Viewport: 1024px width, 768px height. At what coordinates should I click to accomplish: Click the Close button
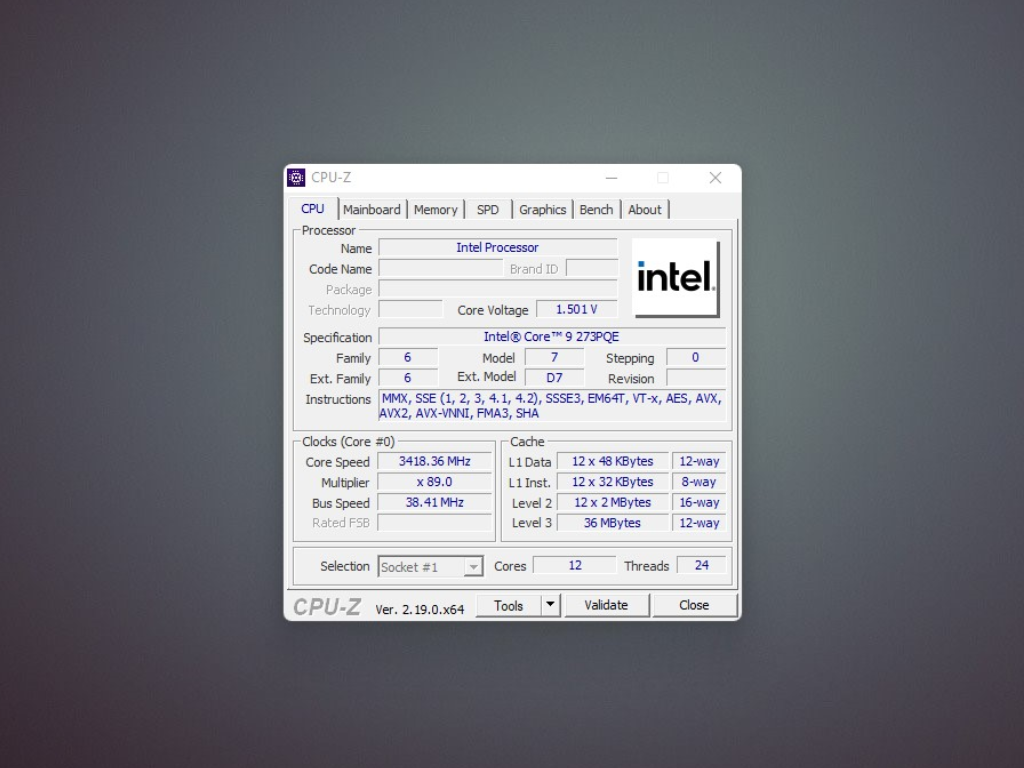[x=694, y=605]
